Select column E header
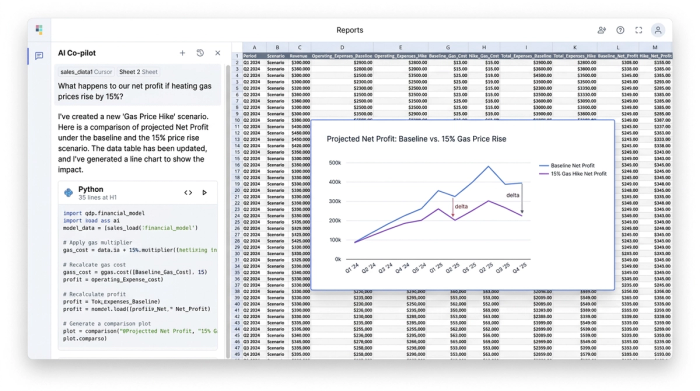This screenshot has width=700, height=391. coord(400,47)
